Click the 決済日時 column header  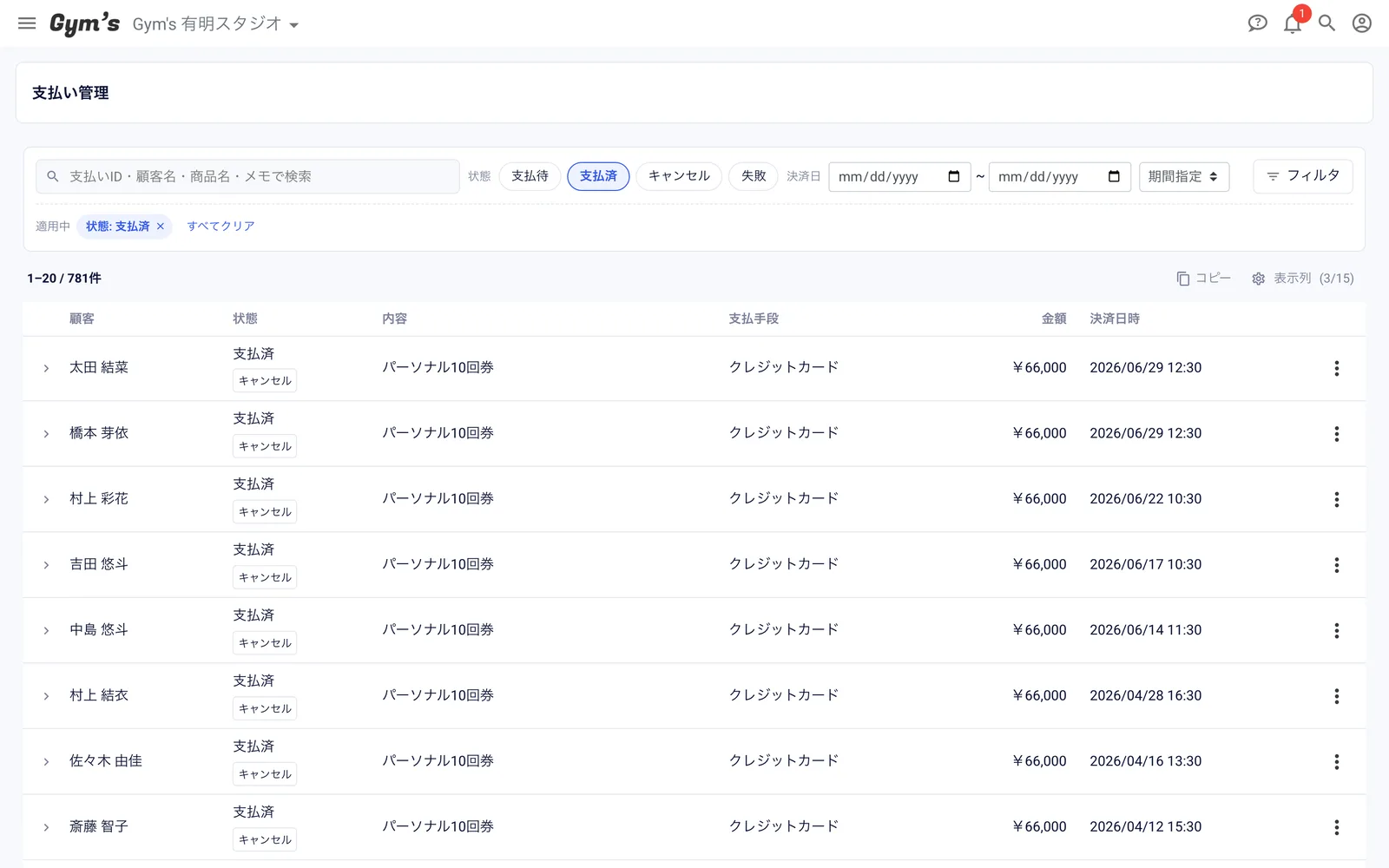point(1115,319)
